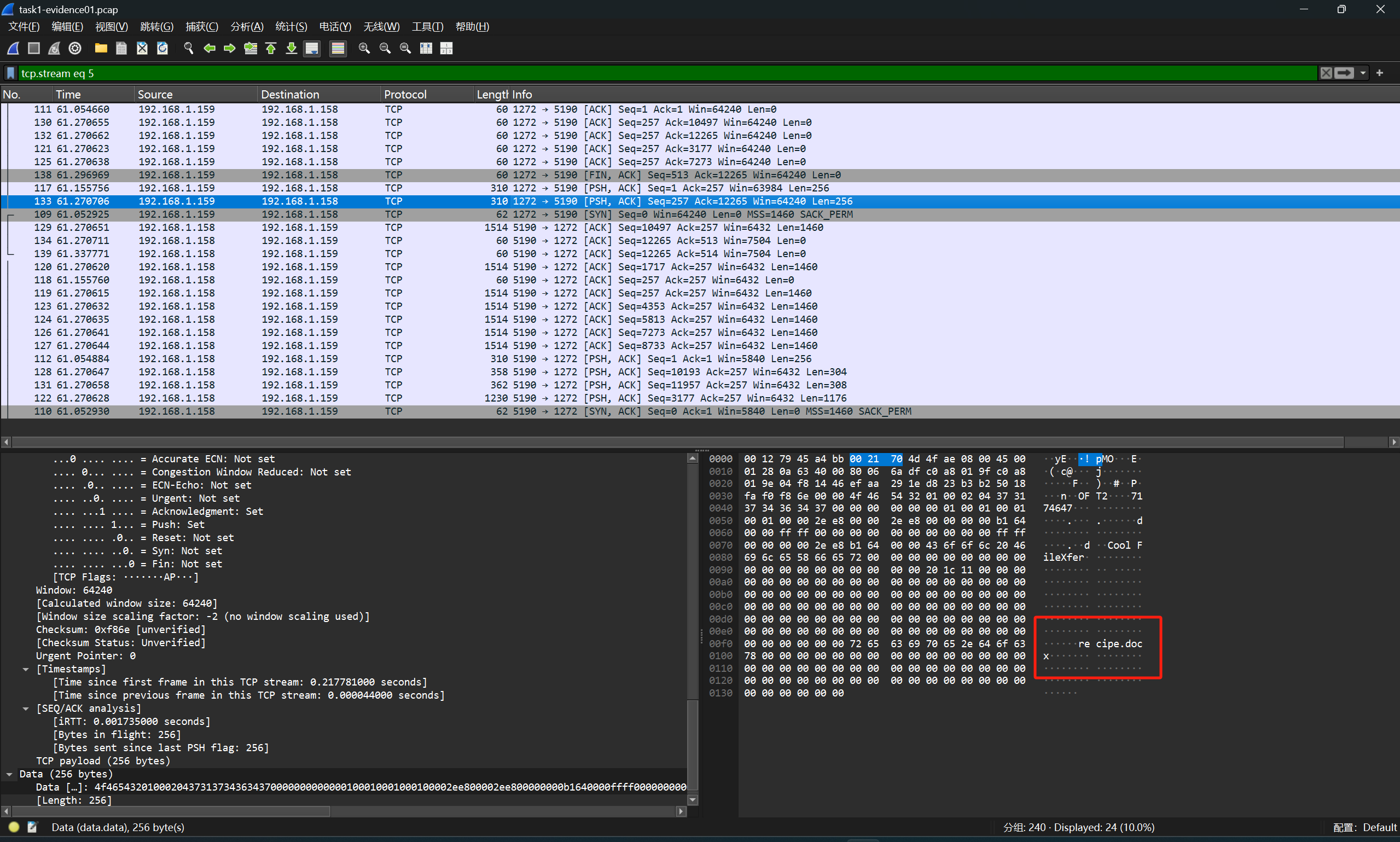This screenshot has height=842, width=1400.
Task: Collapse the Timestamps tree node
Action: pyautogui.click(x=26, y=670)
